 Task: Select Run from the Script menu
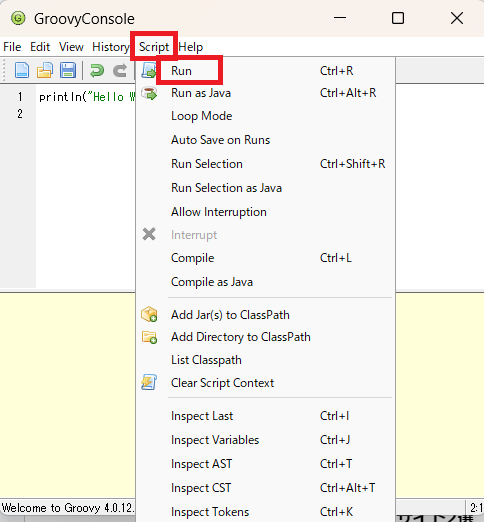265,71
